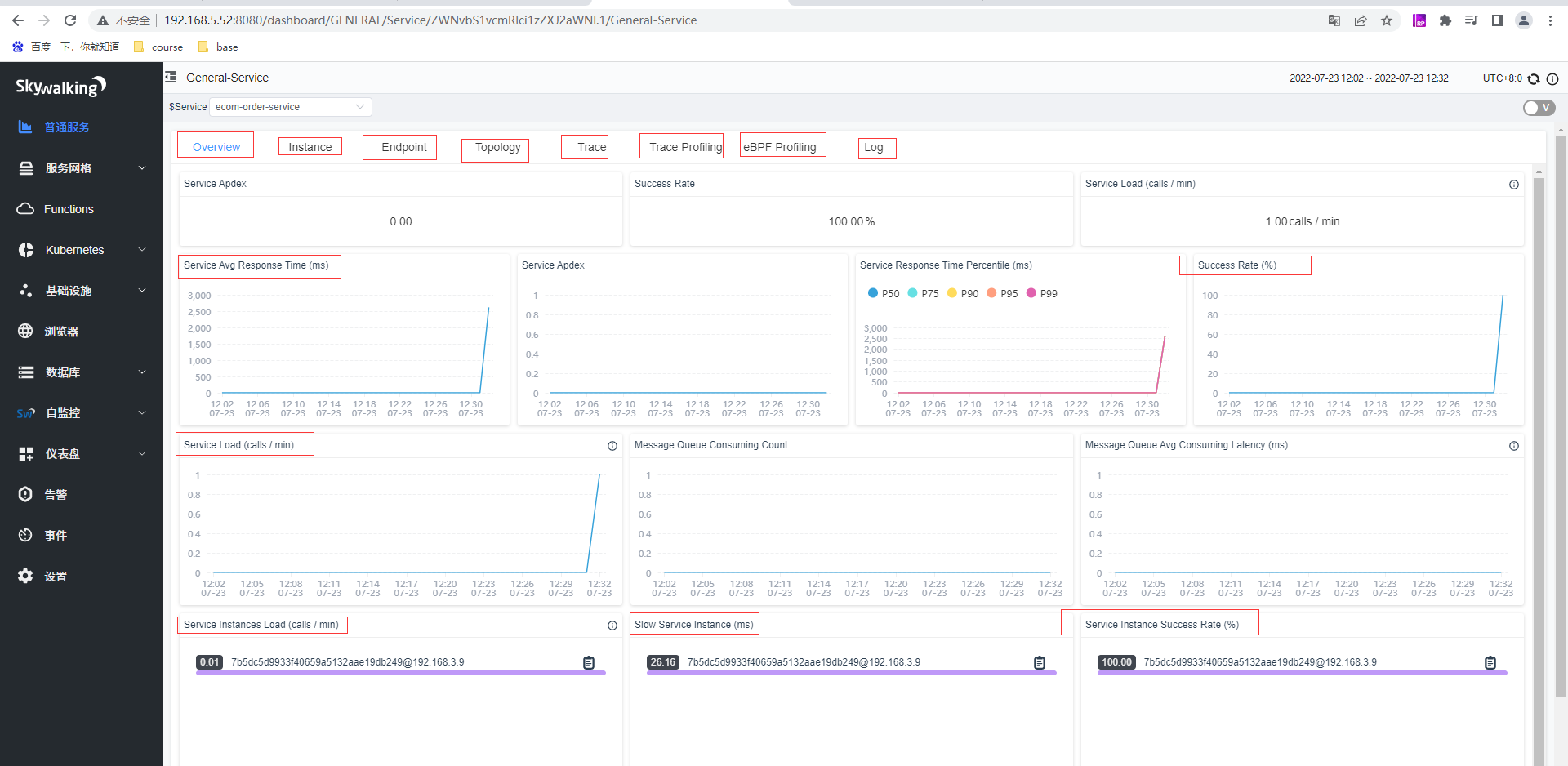This screenshot has width=1568, height=766.
Task: Open the browser extensions puzzle icon
Action: pyautogui.click(x=1445, y=20)
